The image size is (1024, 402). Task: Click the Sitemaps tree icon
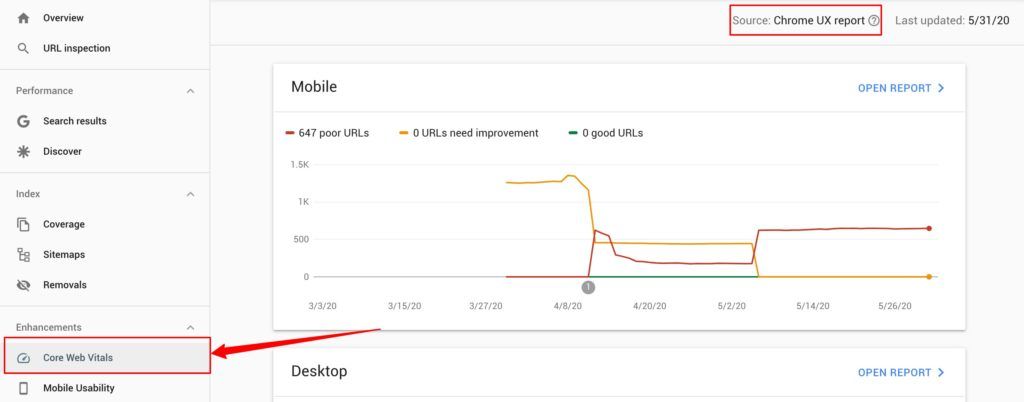click(24, 255)
